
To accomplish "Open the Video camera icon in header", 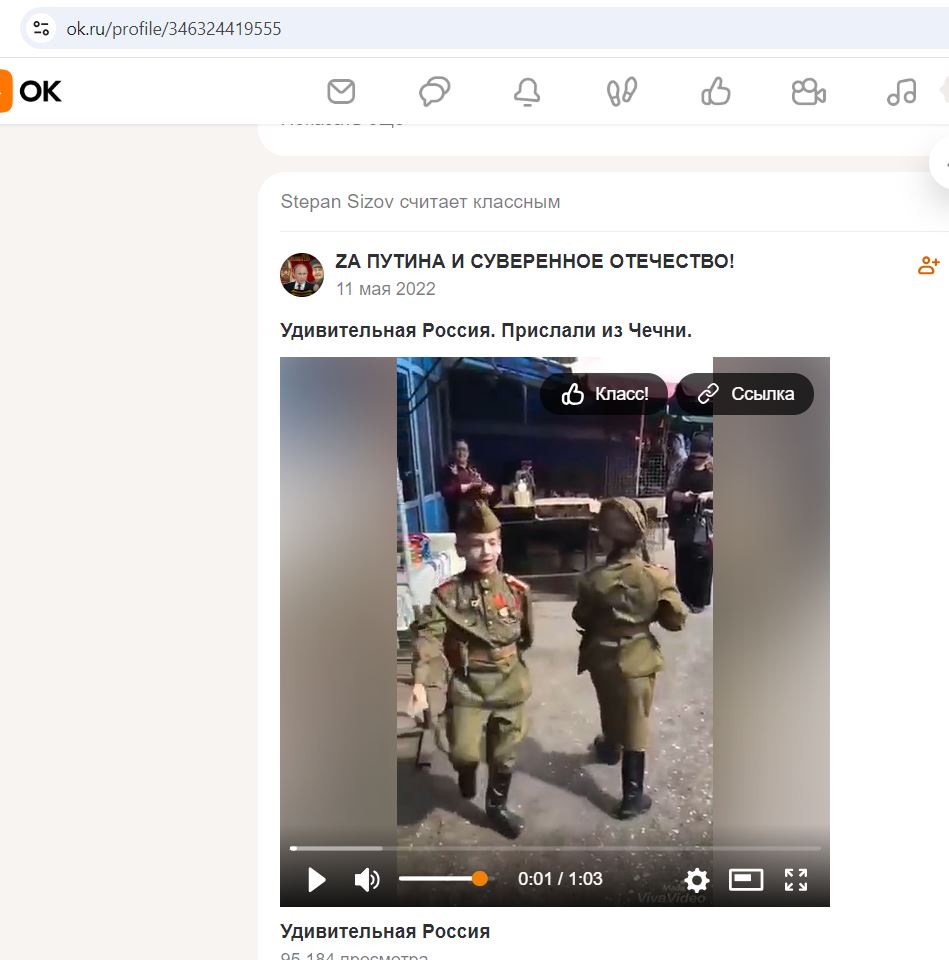I will click(809, 92).
